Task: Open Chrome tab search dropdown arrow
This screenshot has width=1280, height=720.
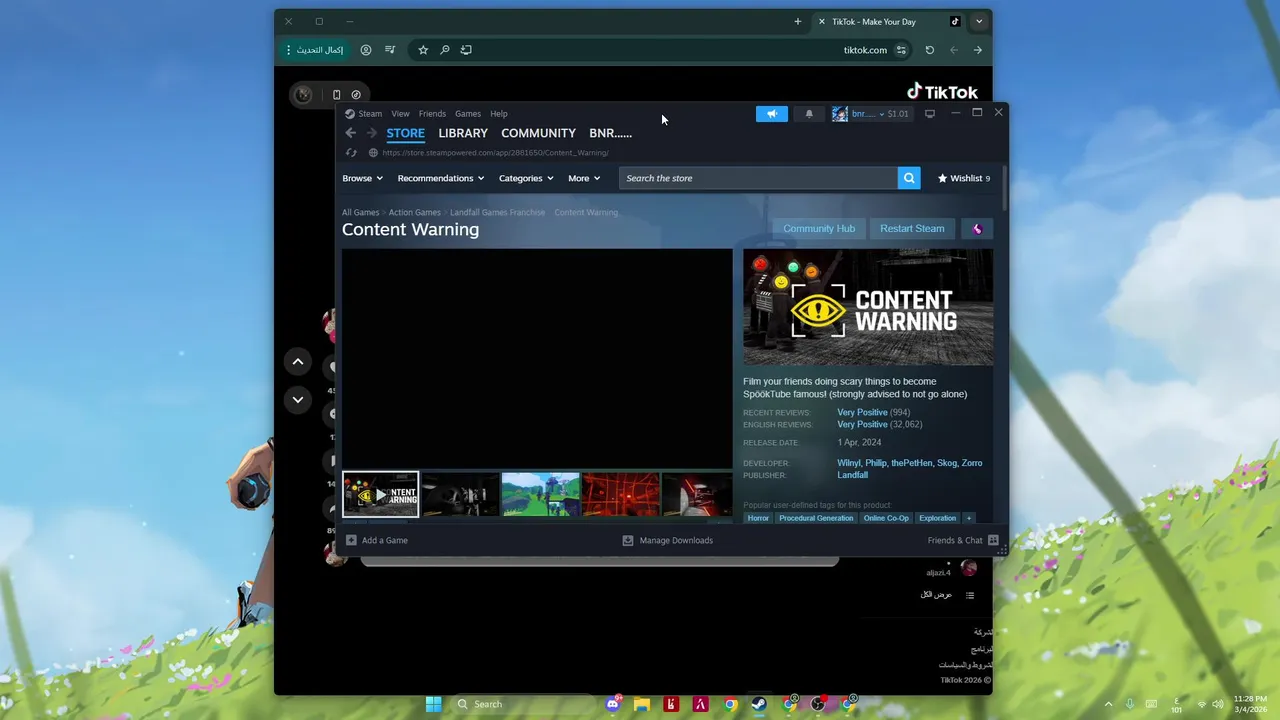Action: pos(979,22)
